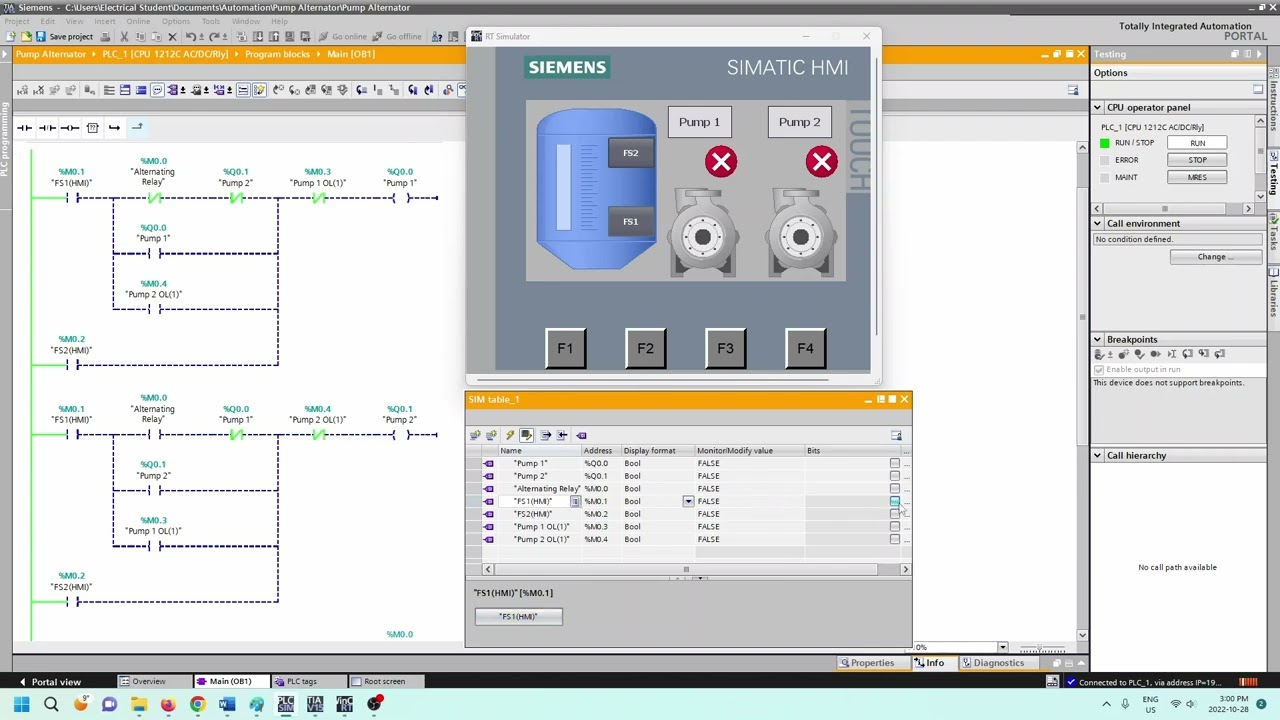Click the MRES button
Screen dimensions: 1280x720
coord(1197,177)
